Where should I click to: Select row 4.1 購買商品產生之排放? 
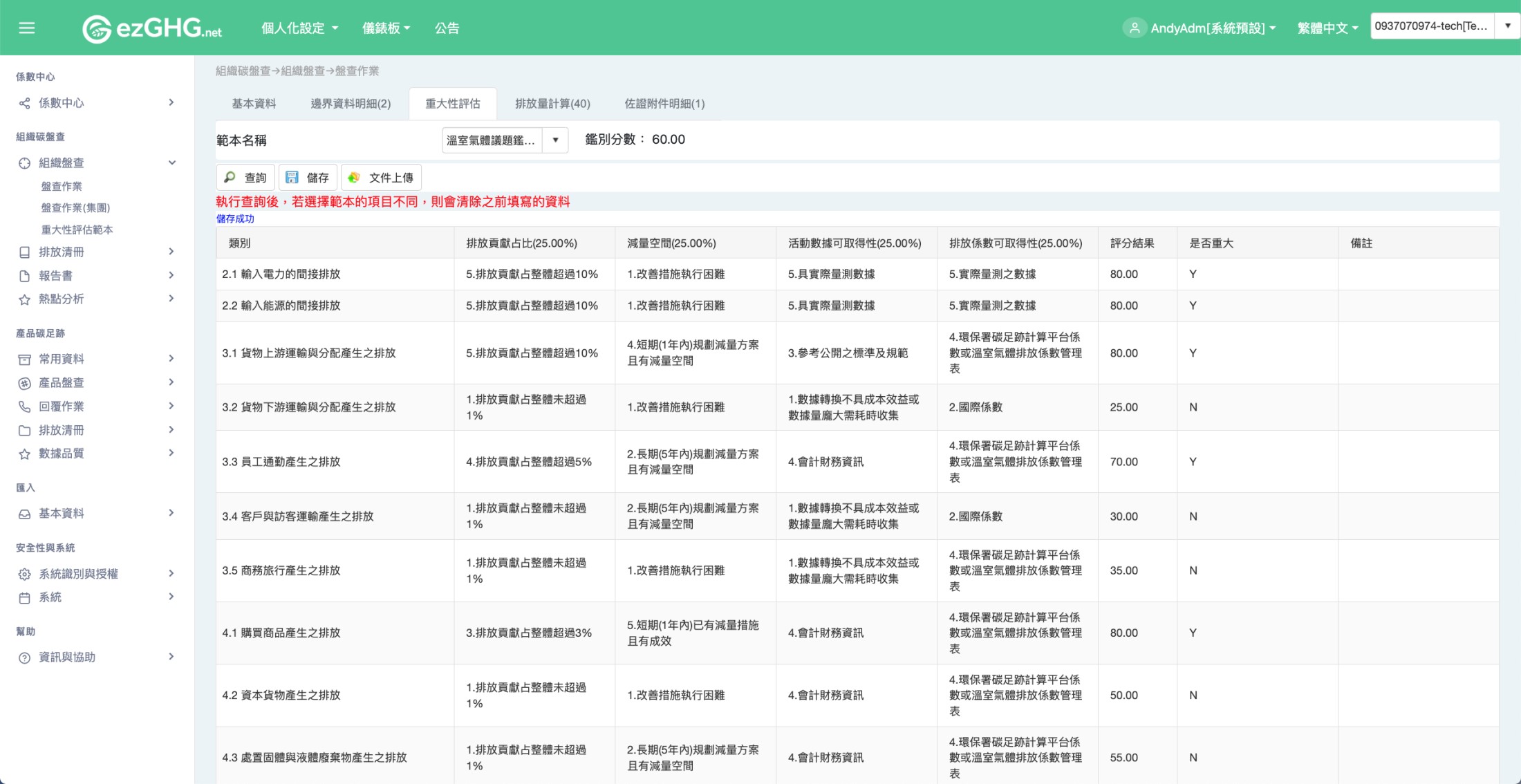click(857, 633)
